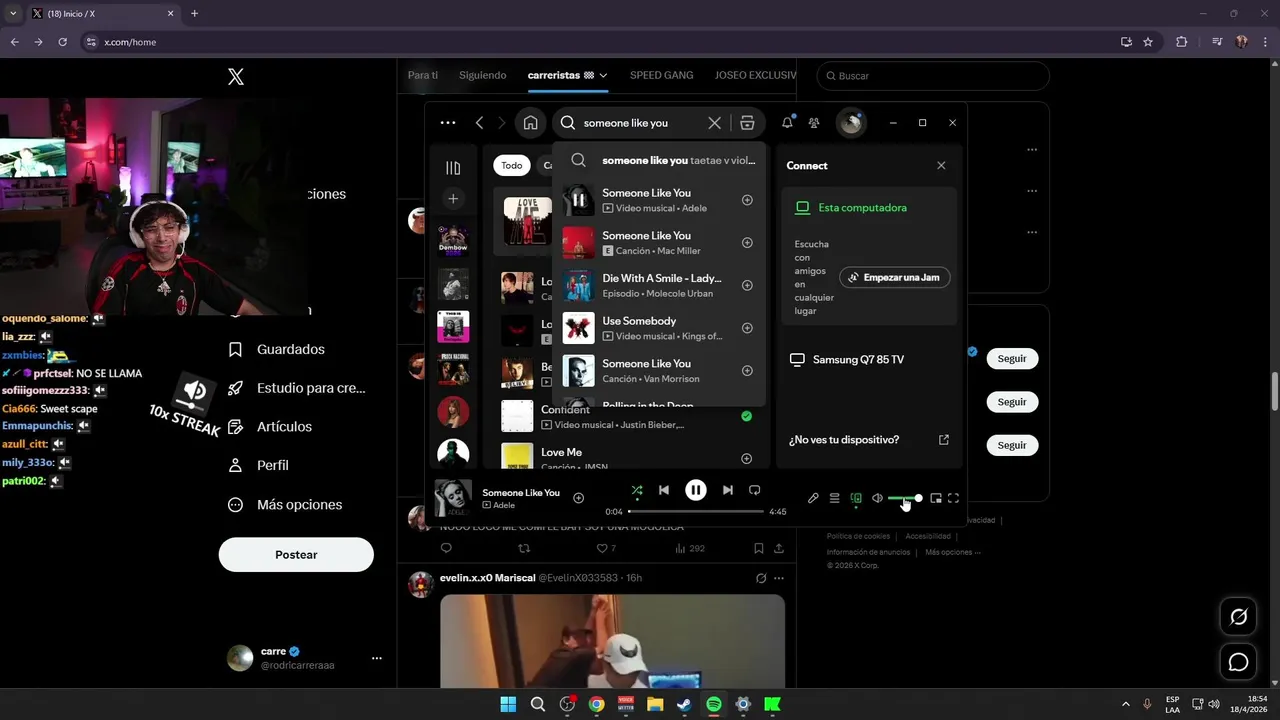The width and height of the screenshot is (1280, 720).
Task: Open Guardados in X sidebar
Action: (x=277, y=350)
